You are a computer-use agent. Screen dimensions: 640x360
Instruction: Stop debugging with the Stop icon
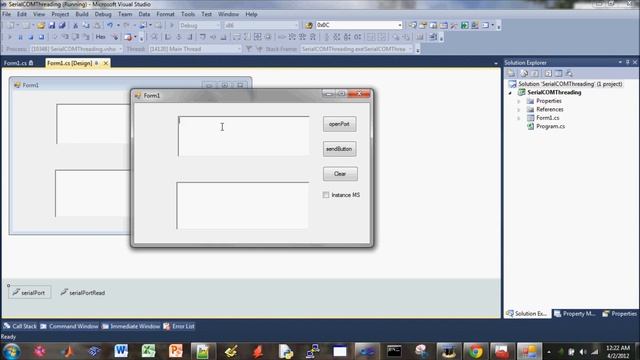(x=31, y=37)
